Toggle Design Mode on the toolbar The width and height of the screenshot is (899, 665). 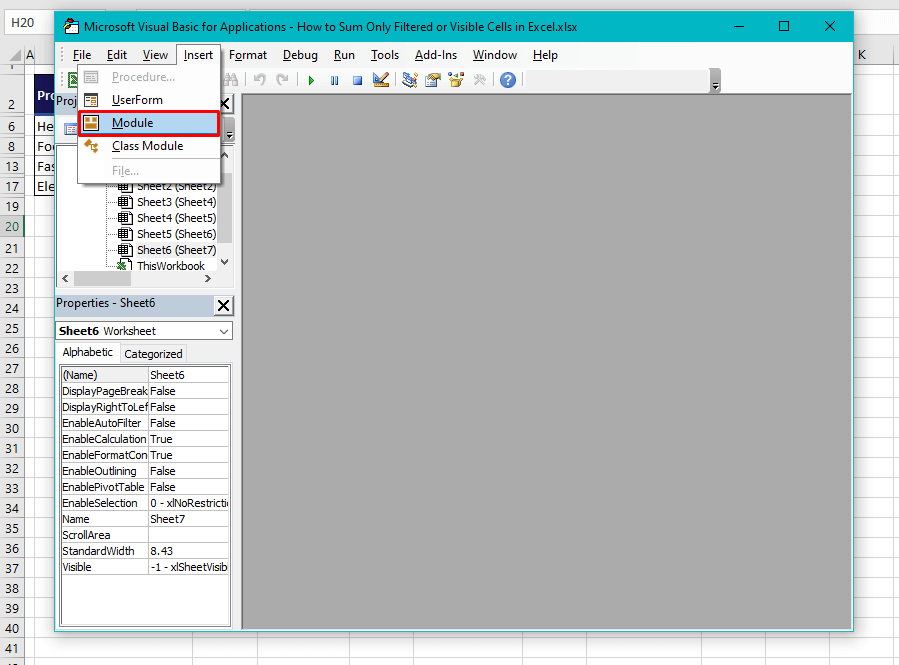coord(381,80)
